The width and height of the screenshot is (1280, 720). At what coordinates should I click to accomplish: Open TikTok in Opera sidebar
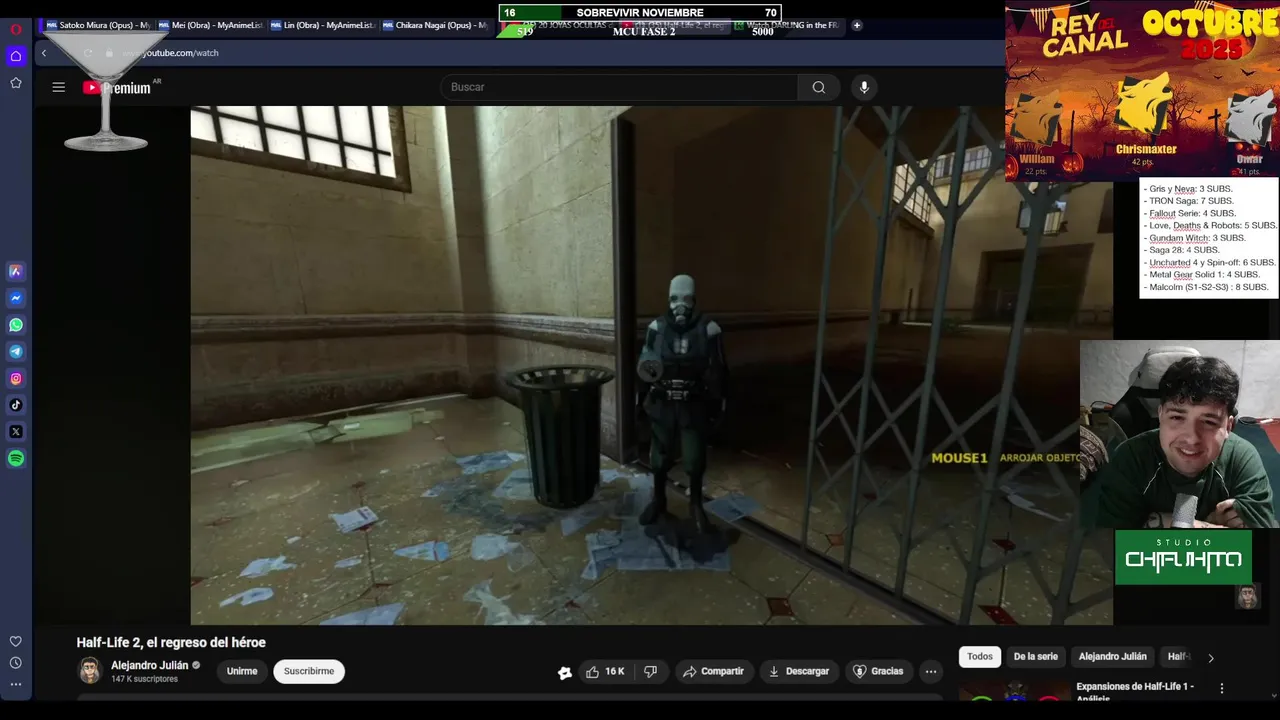16,405
